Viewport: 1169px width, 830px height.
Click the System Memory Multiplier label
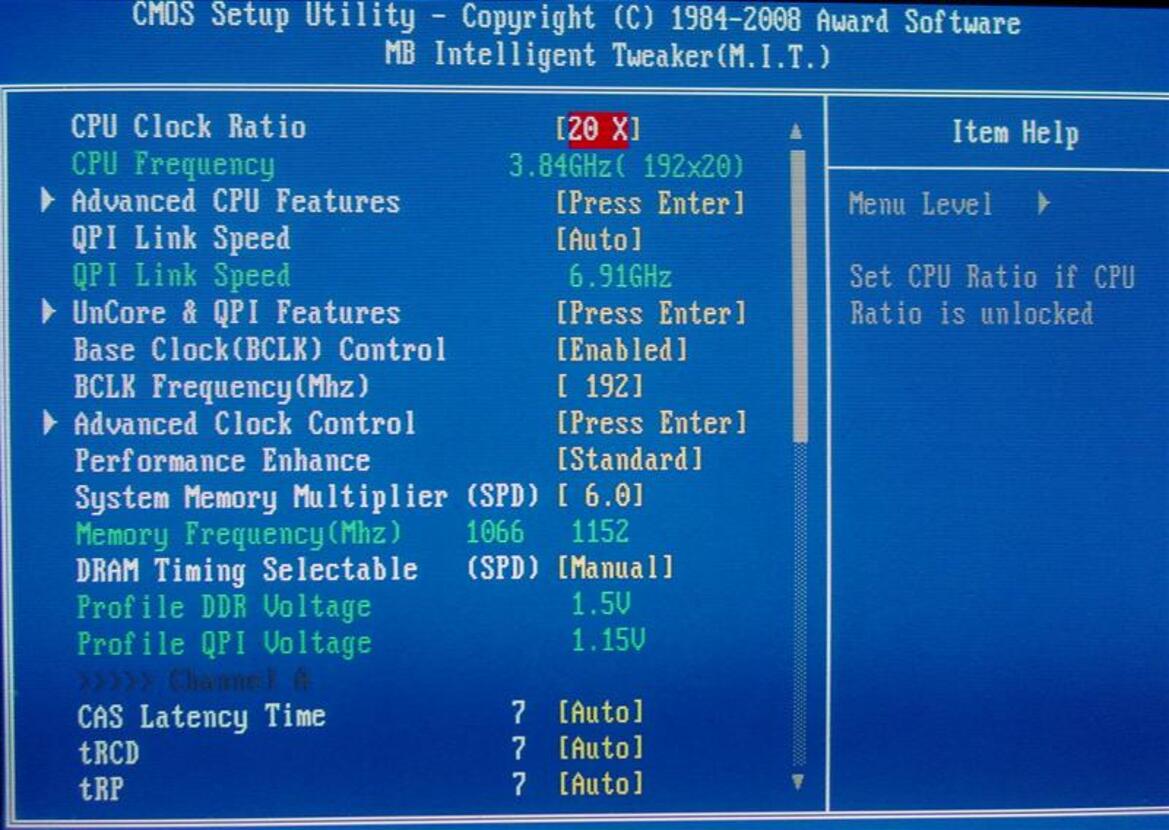[x=261, y=497]
